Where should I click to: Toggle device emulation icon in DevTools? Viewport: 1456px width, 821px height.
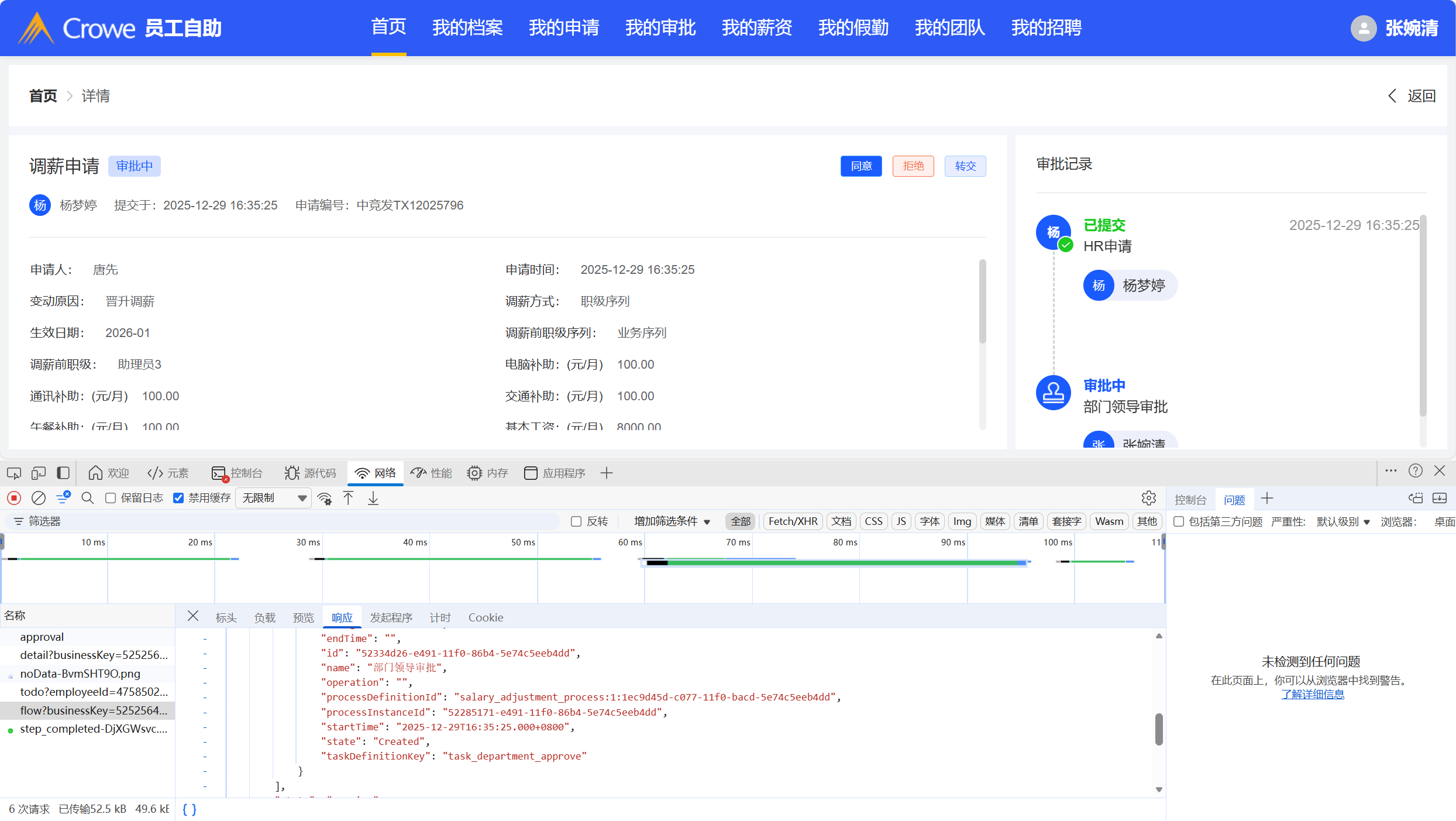39,473
